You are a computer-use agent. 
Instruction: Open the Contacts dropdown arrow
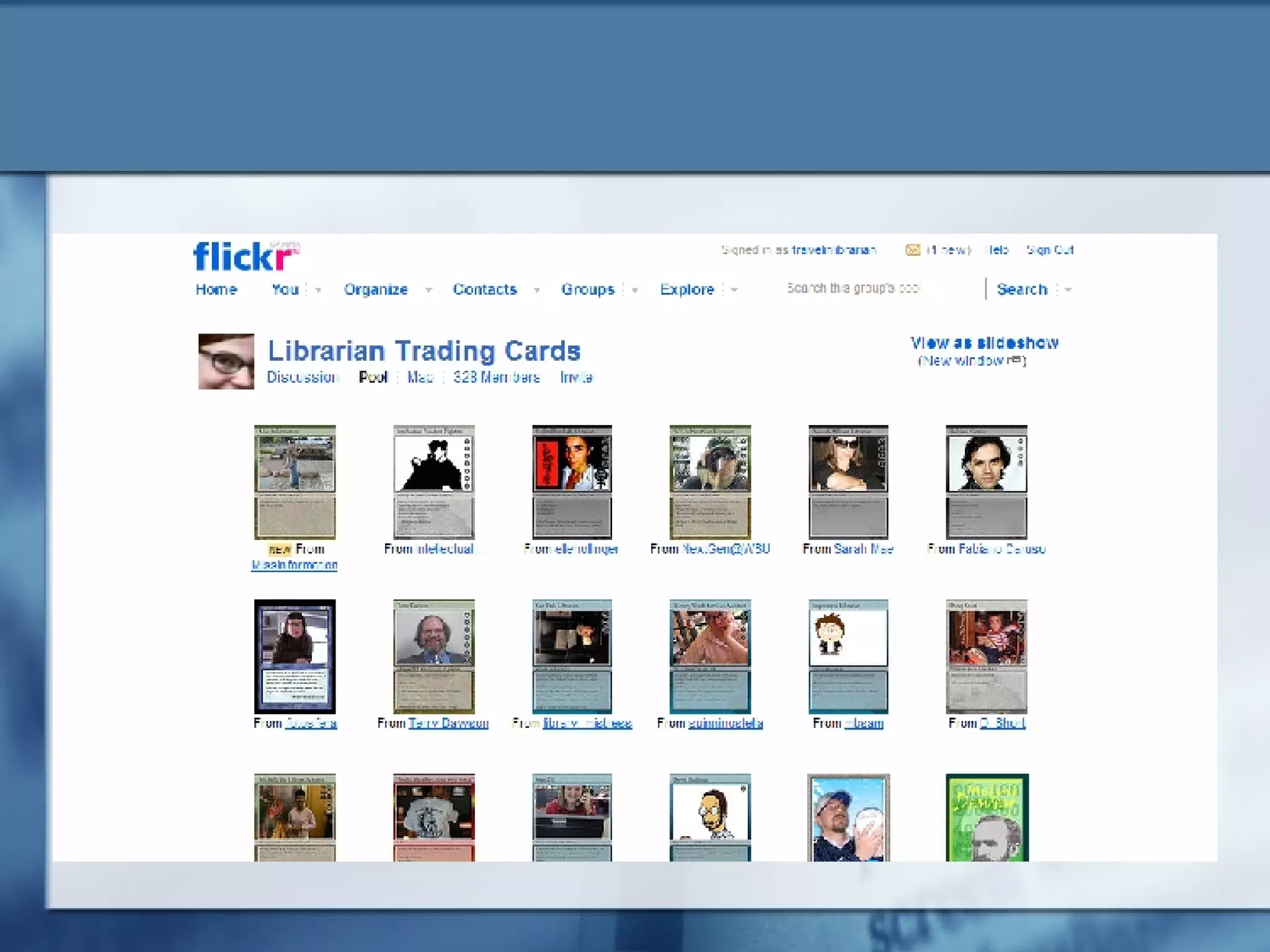pyautogui.click(x=536, y=289)
